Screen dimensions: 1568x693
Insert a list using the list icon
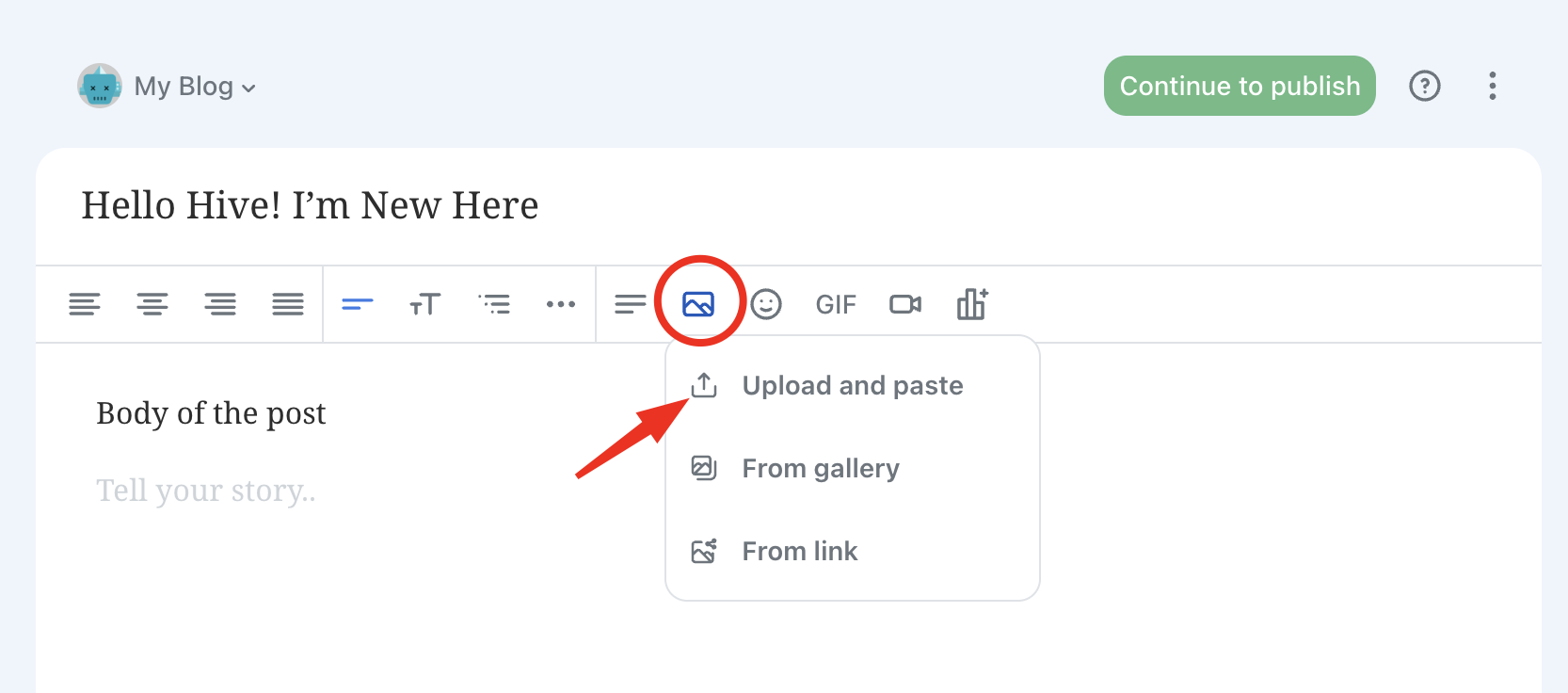point(494,304)
